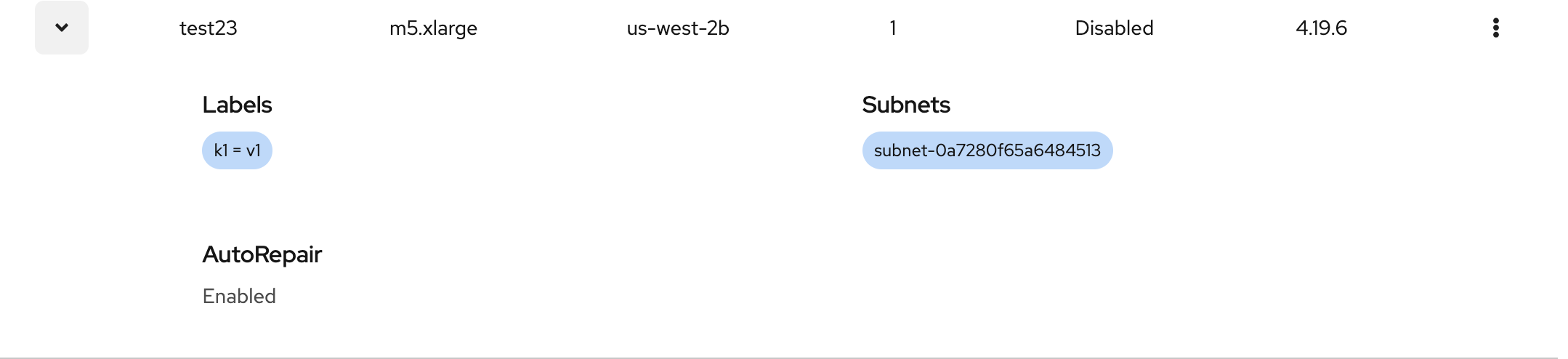Click the blue k1 label badge
This screenshot has height=359, width=1568.
tap(237, 150)
